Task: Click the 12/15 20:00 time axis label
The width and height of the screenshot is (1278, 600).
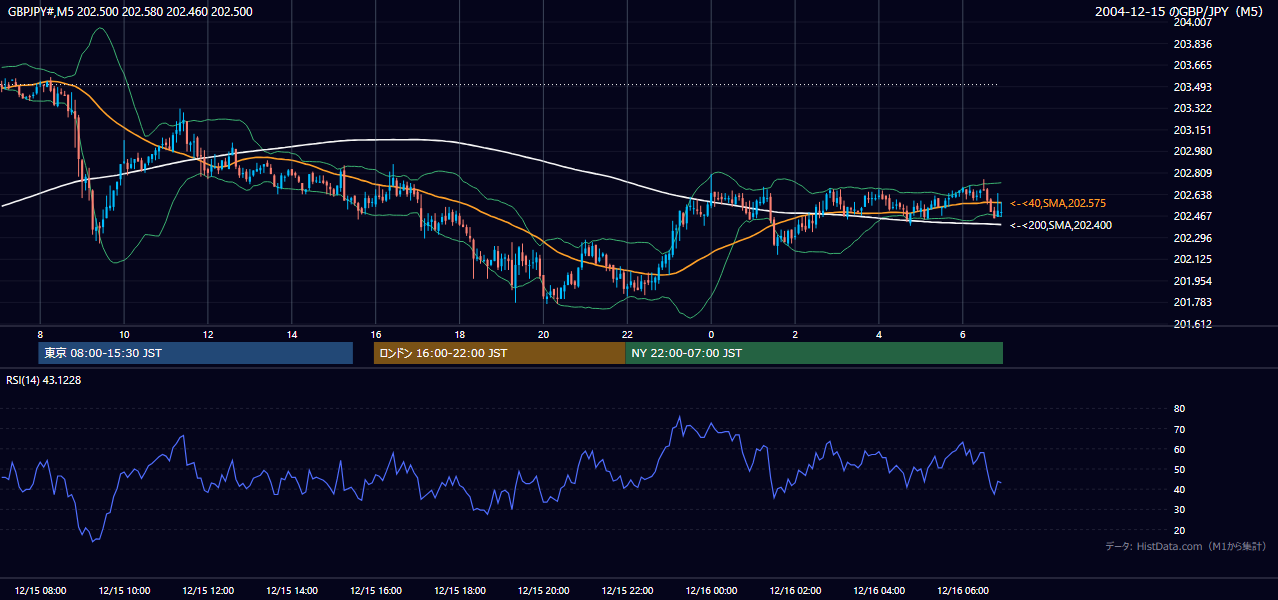Action: pos(544,590)
